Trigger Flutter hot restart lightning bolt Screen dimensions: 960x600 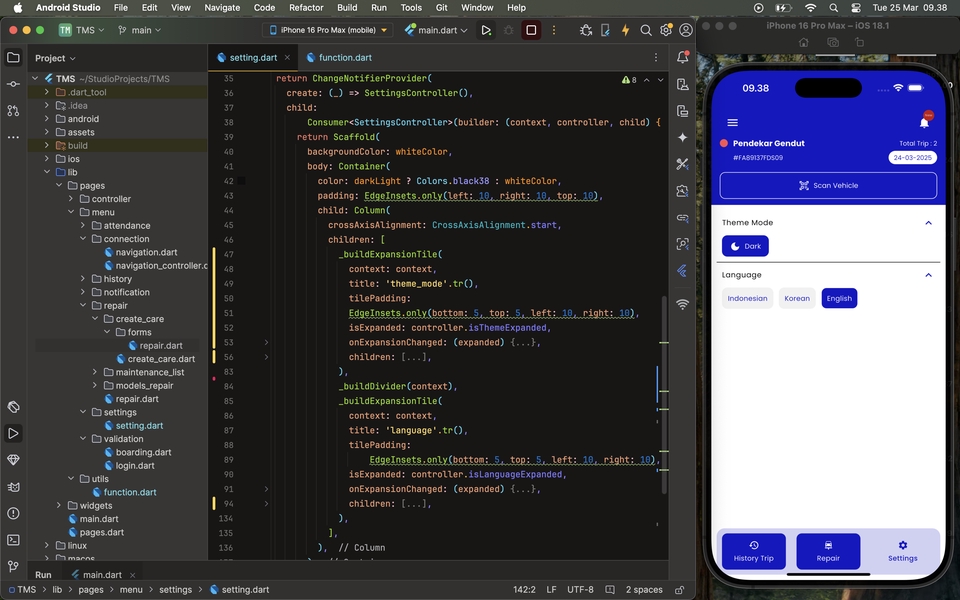point(625,30)
